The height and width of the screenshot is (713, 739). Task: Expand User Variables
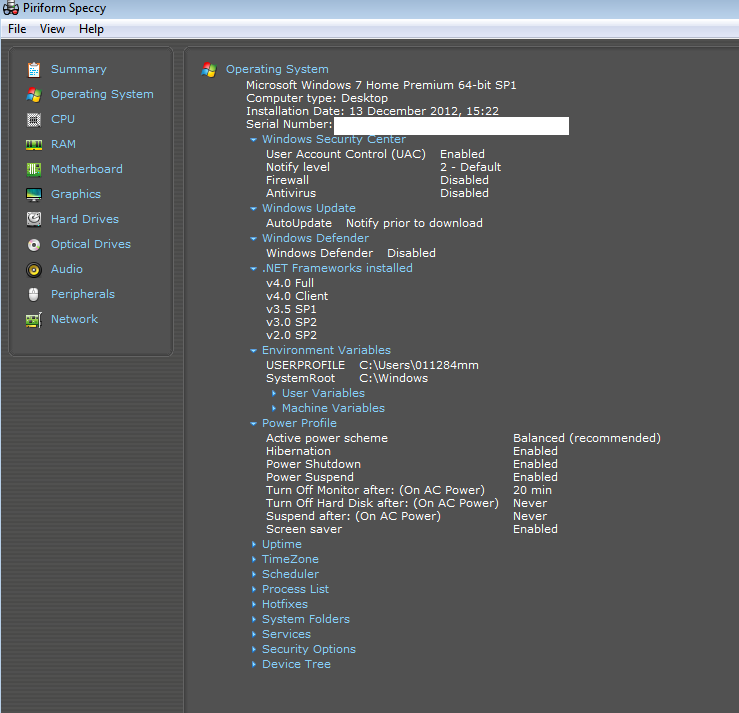click(274, 393)
